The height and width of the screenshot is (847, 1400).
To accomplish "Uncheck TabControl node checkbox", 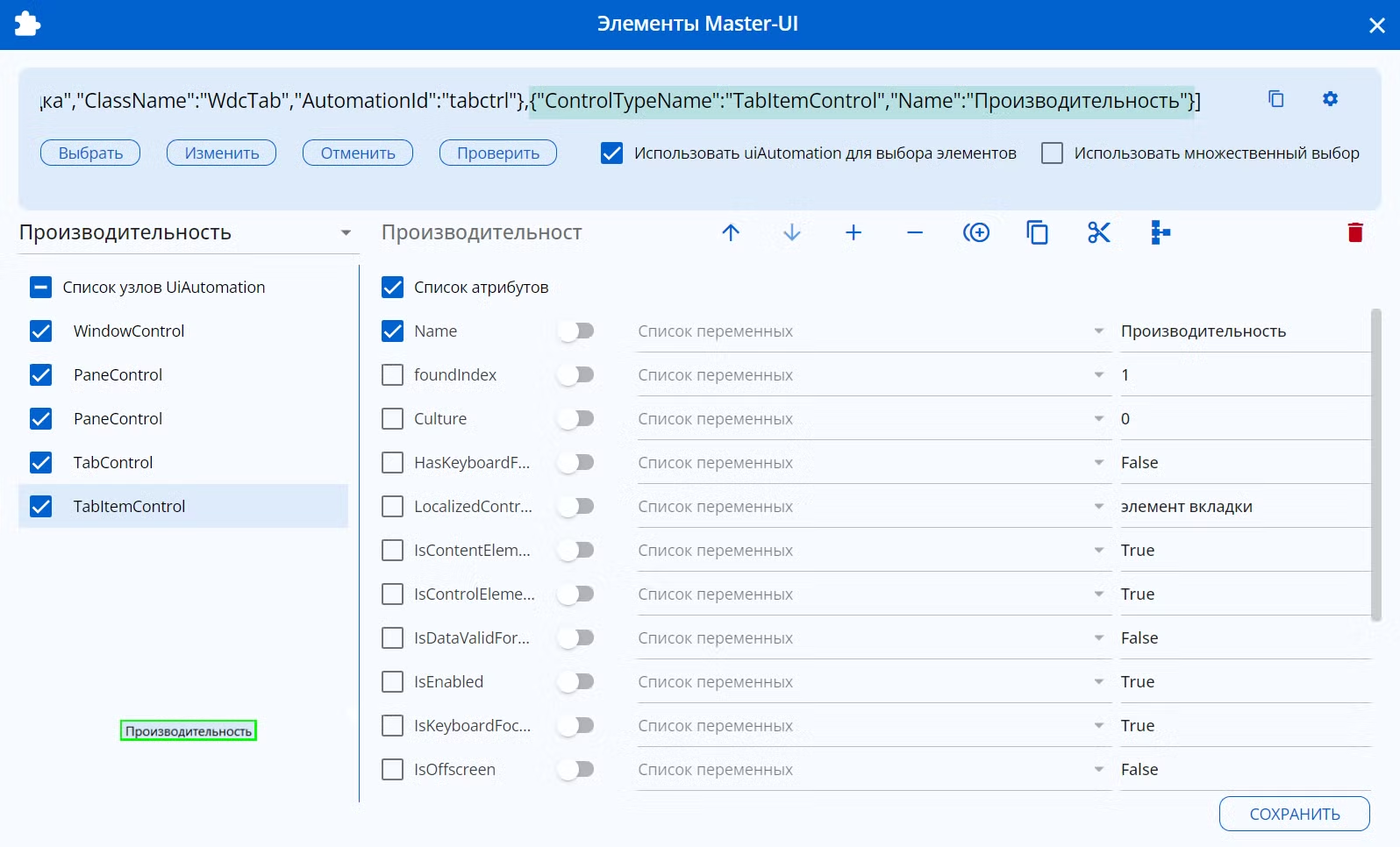I will pos(40,462).
